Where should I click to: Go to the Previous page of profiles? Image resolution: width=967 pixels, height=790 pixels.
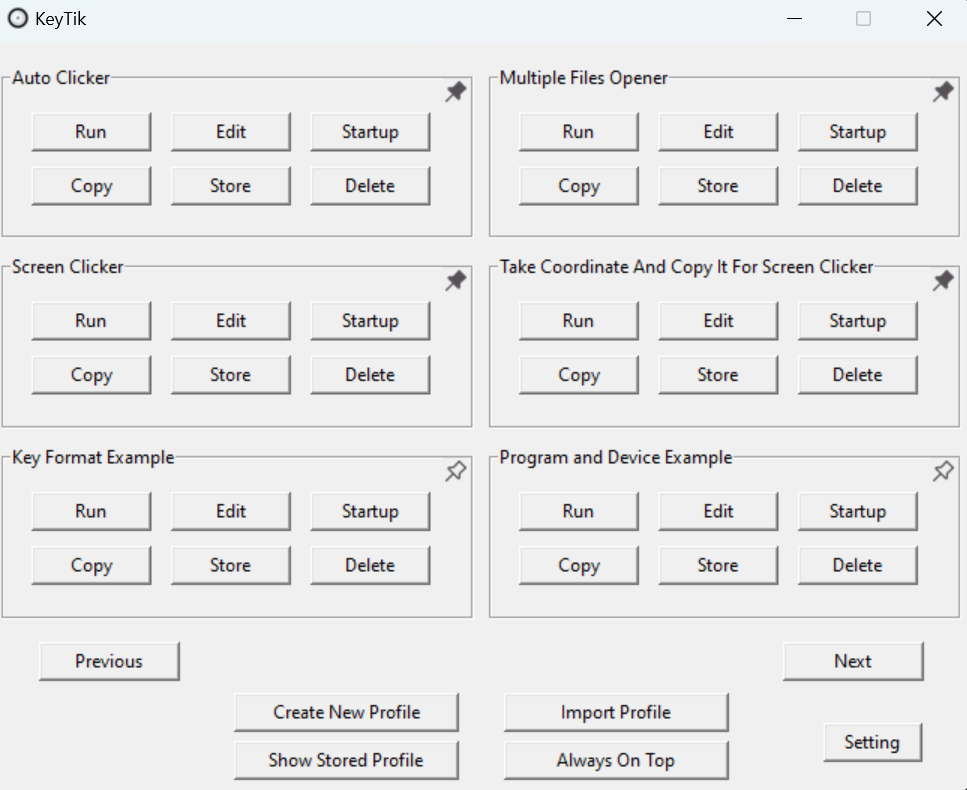[x=109, y=661]
